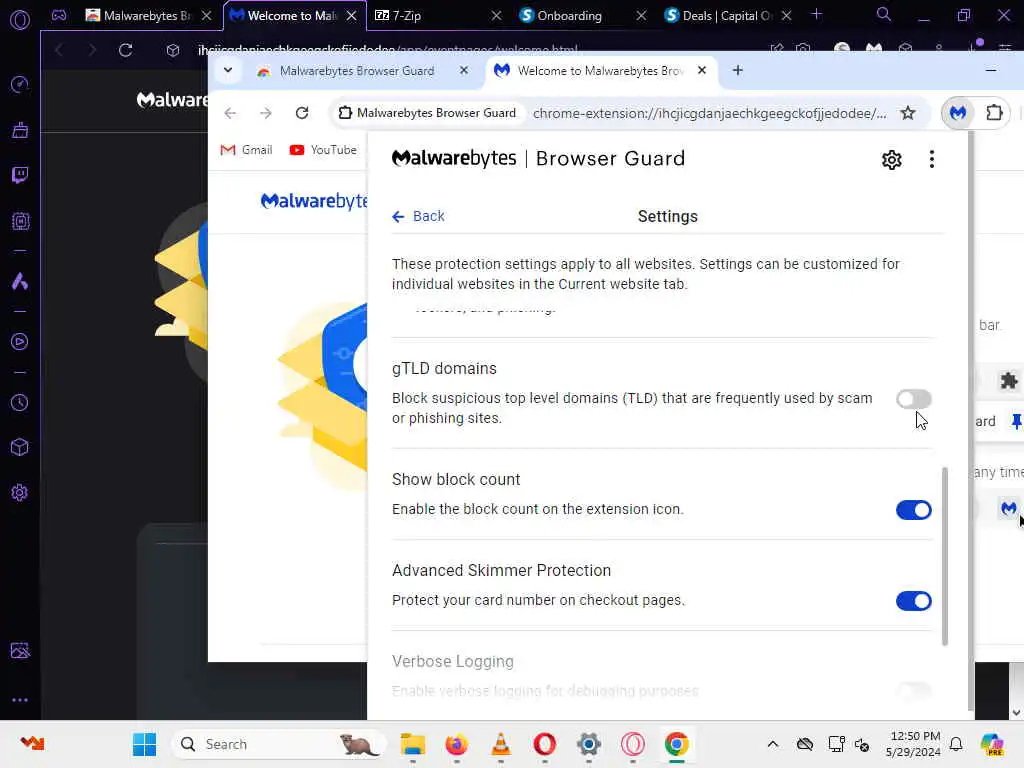This screenshot has width=1024, height=768.
Task: Add new tab in Opera
Action: [x=816, y=14]
